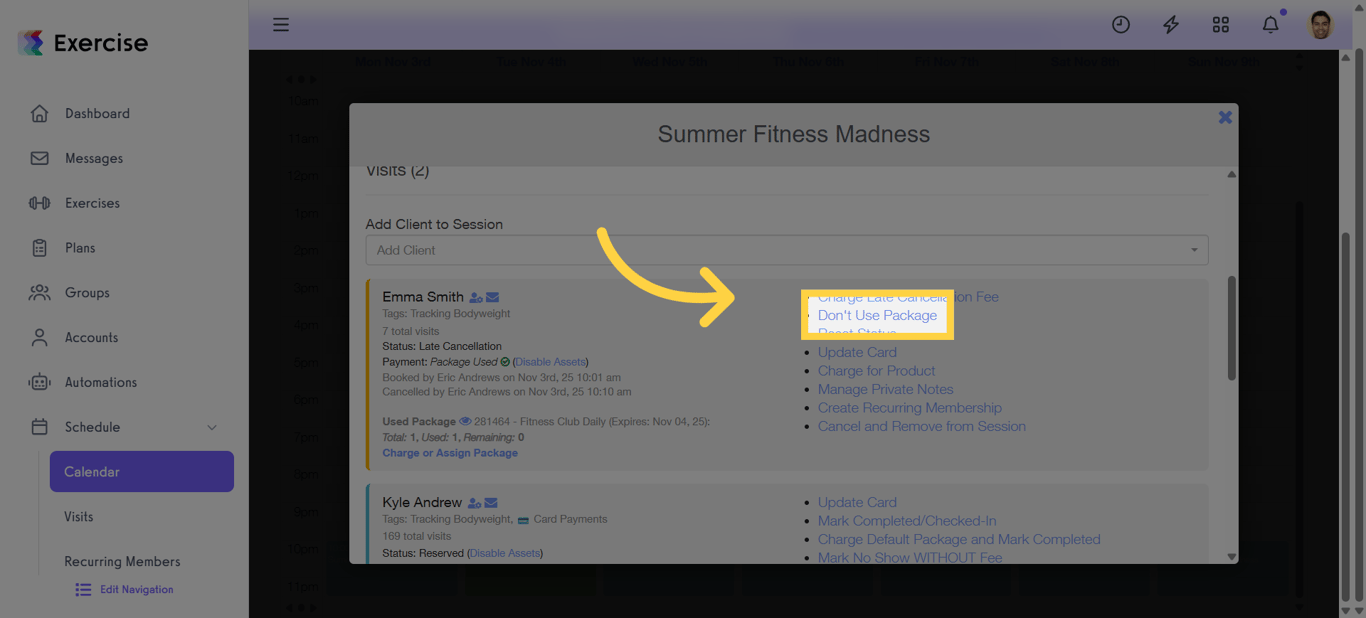
Task: Select the Calendar submenu item
Action: 142,472
